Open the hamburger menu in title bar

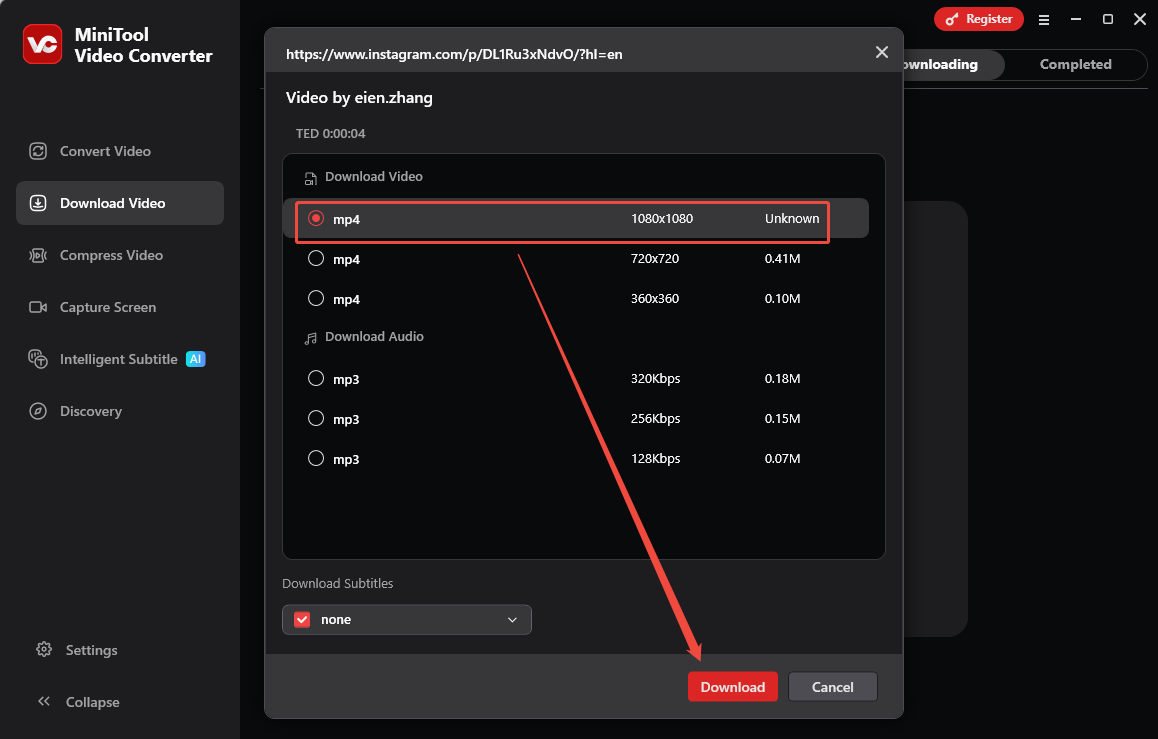tap(1044, 20)
